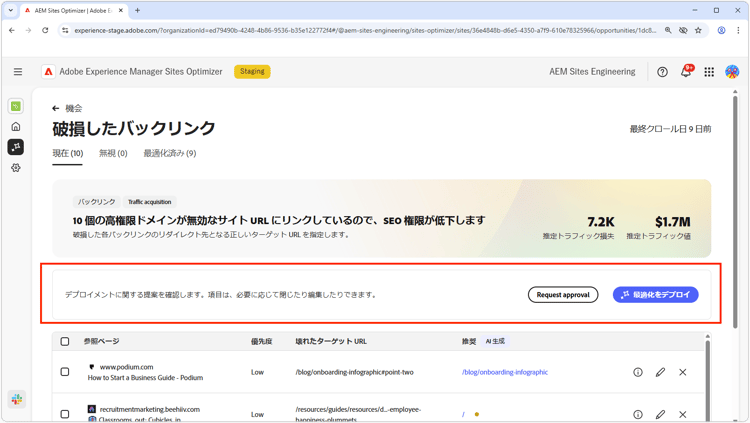
Task: Click the eye-slash icon in address bar
Action: (x=683, y=30)
